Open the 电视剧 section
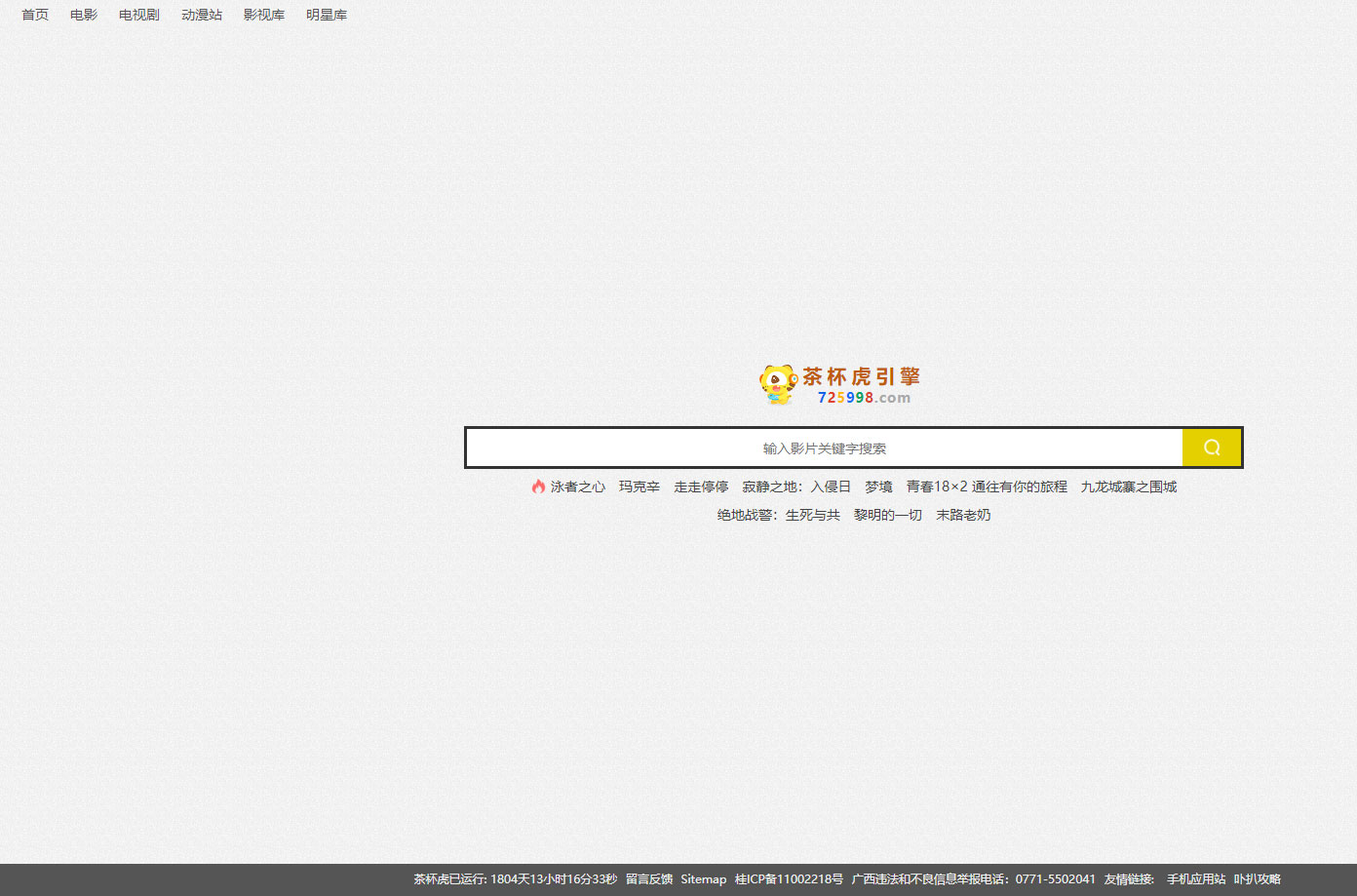The width and height of the screenshot is (1357, 896). (x=139, y=15)
